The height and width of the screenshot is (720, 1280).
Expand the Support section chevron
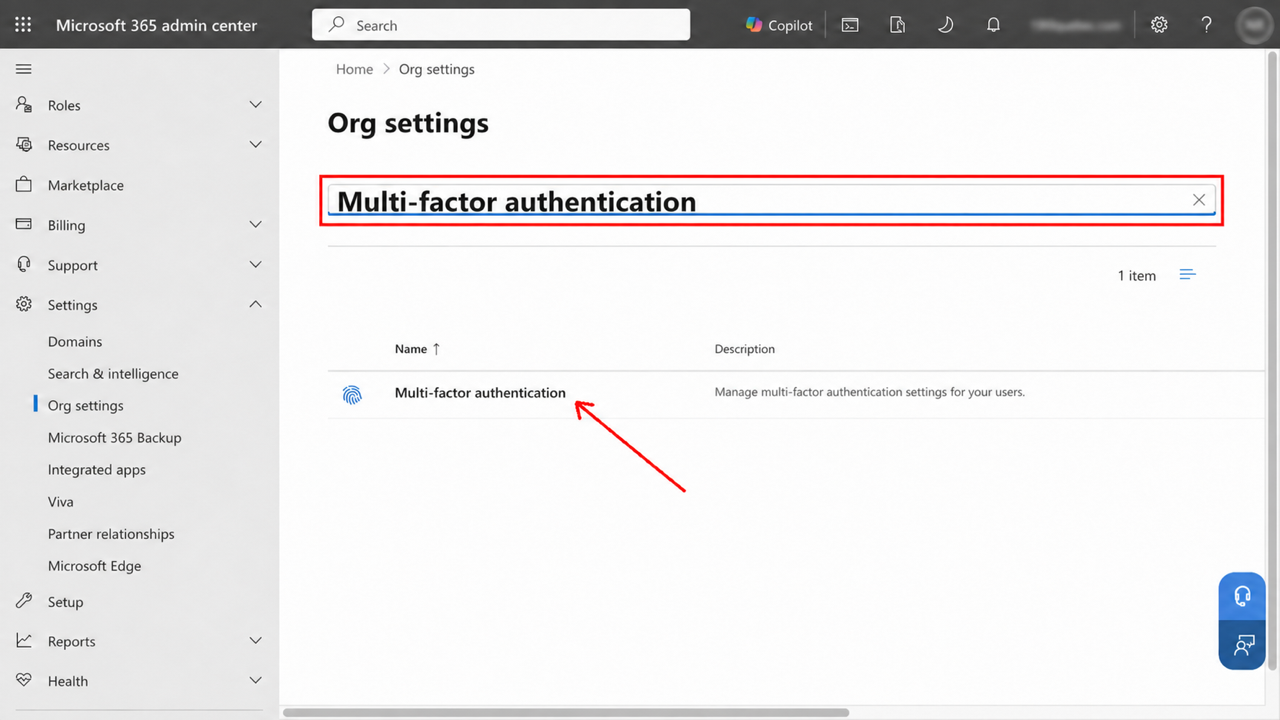[255, 265]
